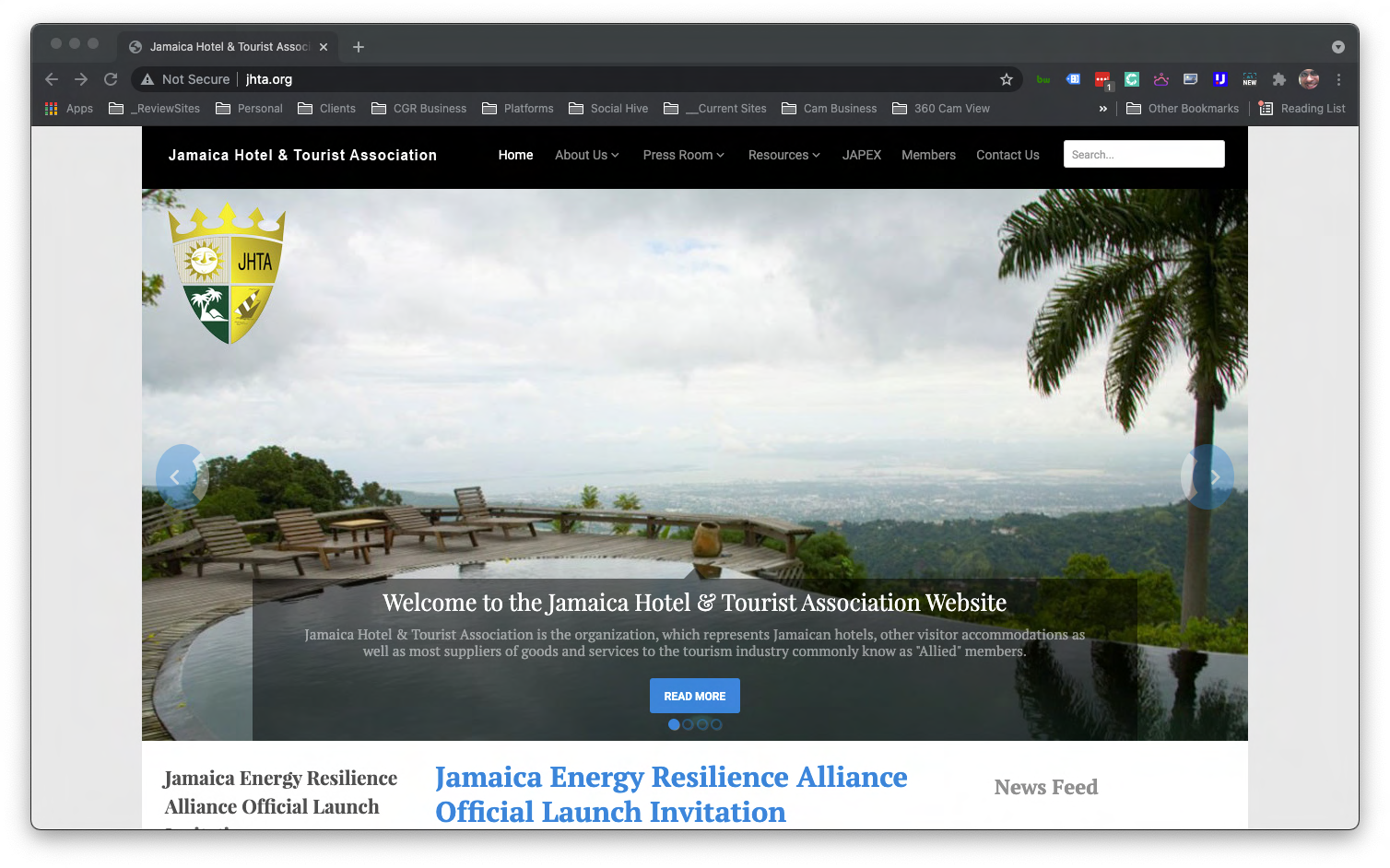The image size is (1390, 868).
Task: Open the Personal bookmarks folder
Action: 249,109
